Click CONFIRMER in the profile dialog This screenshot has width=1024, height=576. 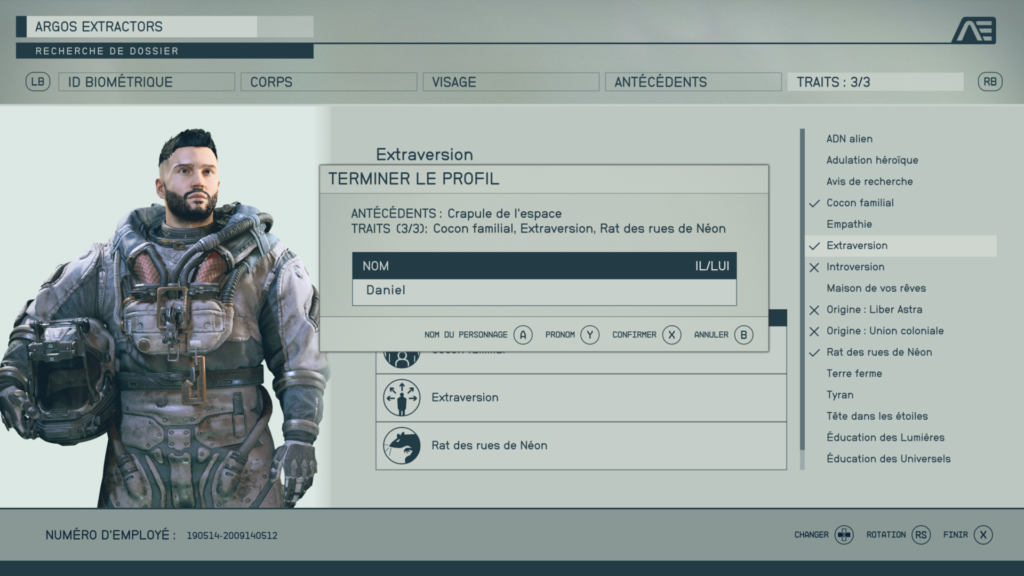pyautogui.click(x=634, y=335)
